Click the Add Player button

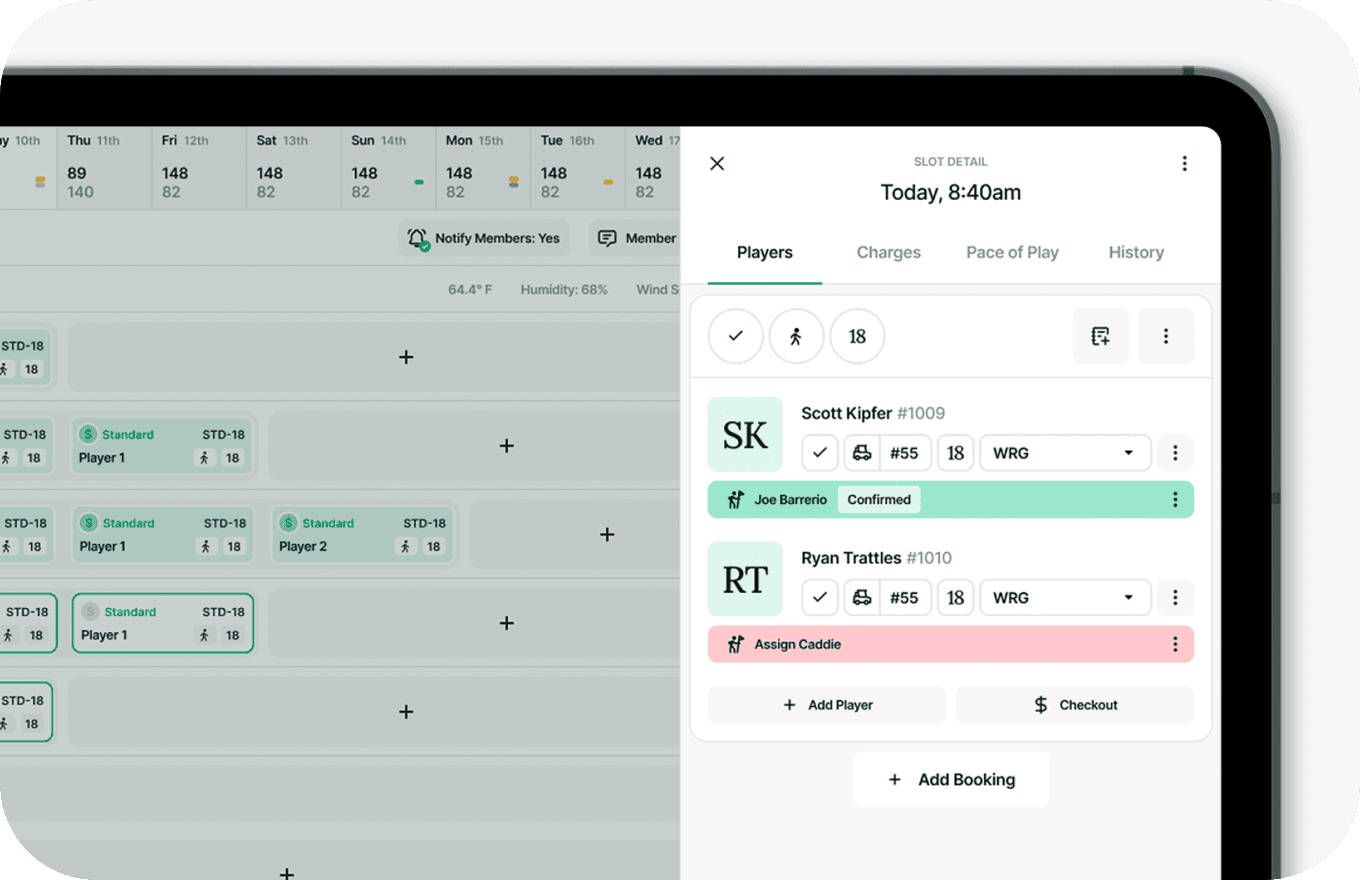826,704
